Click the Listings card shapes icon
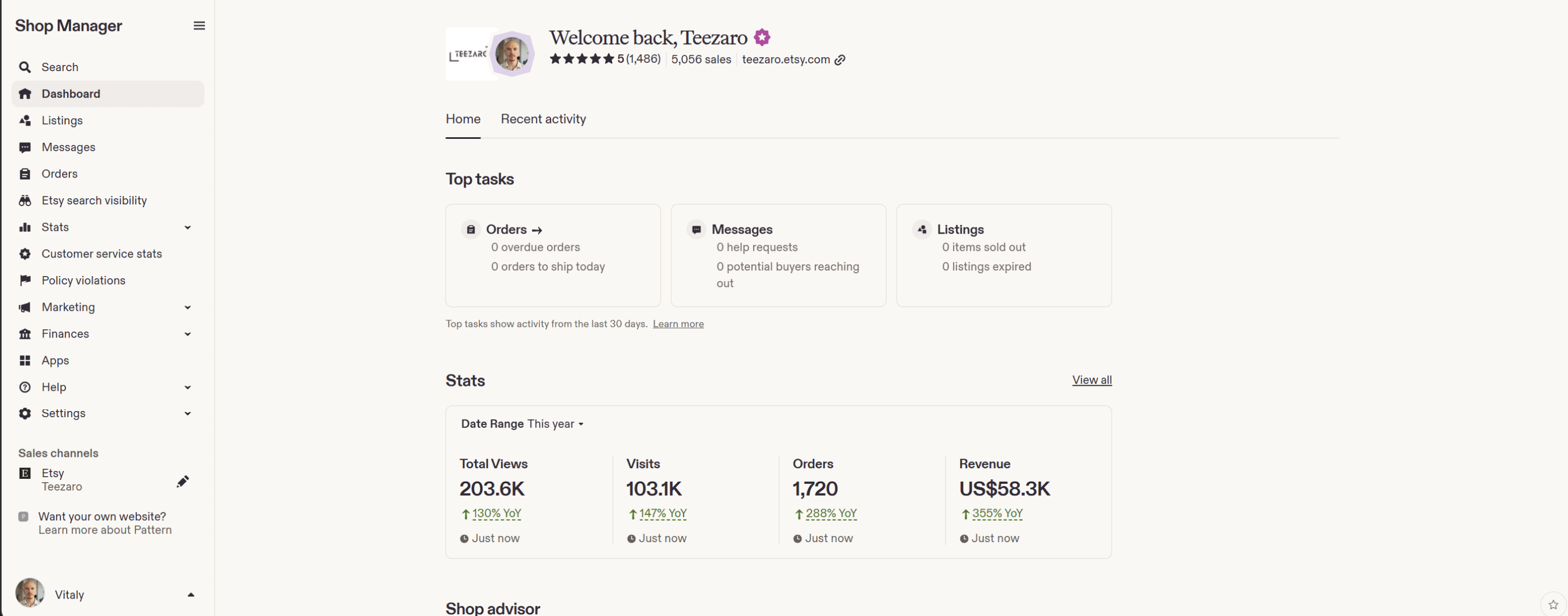The image size is (1568, 616). click(922, 230)
